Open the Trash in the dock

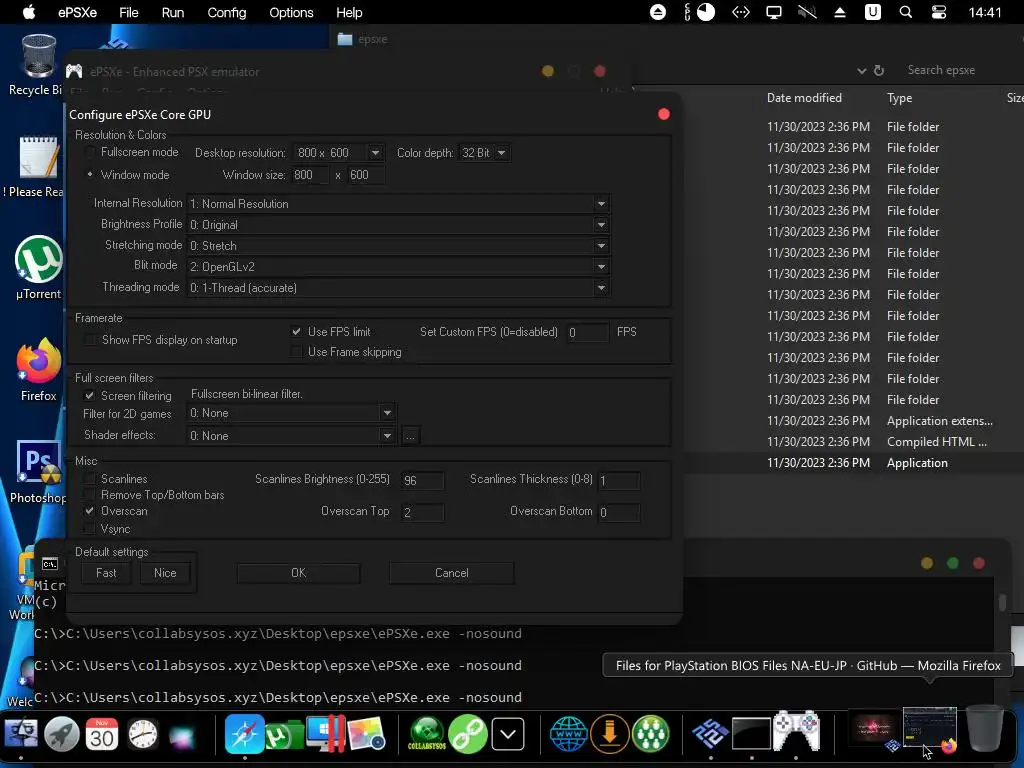coord(985,728)
